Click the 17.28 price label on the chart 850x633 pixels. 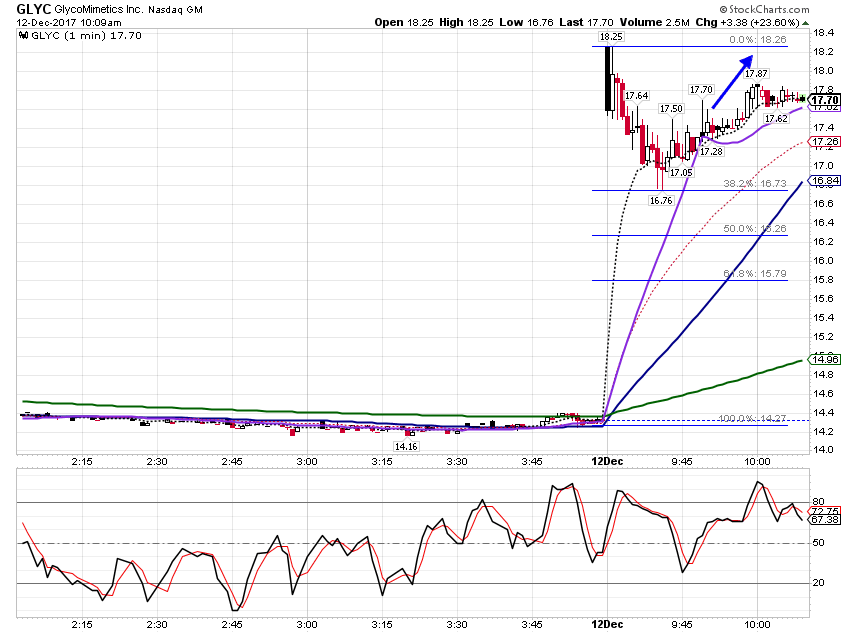[x=711, y=152]
